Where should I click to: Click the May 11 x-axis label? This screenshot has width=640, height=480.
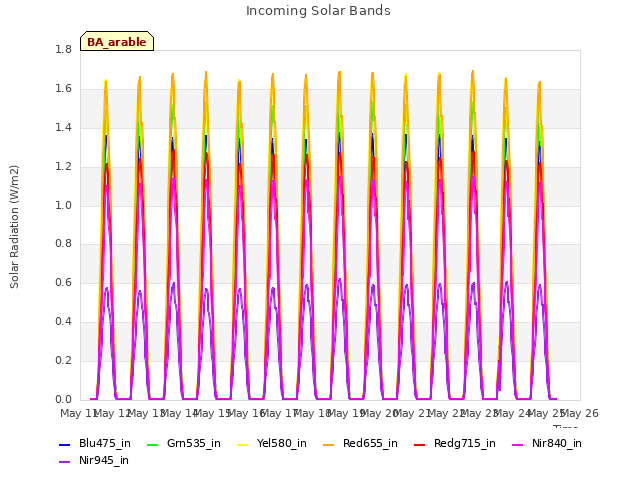tap(78, 413)
